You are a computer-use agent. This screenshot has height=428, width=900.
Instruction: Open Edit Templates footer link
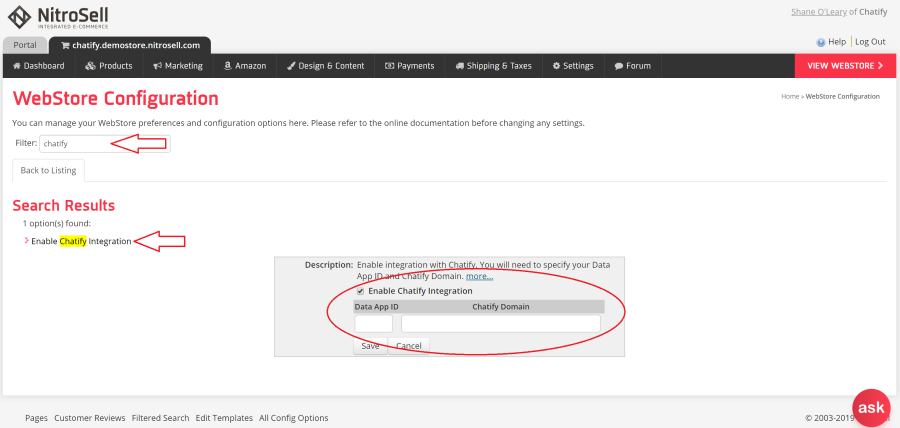pos(224,418)
